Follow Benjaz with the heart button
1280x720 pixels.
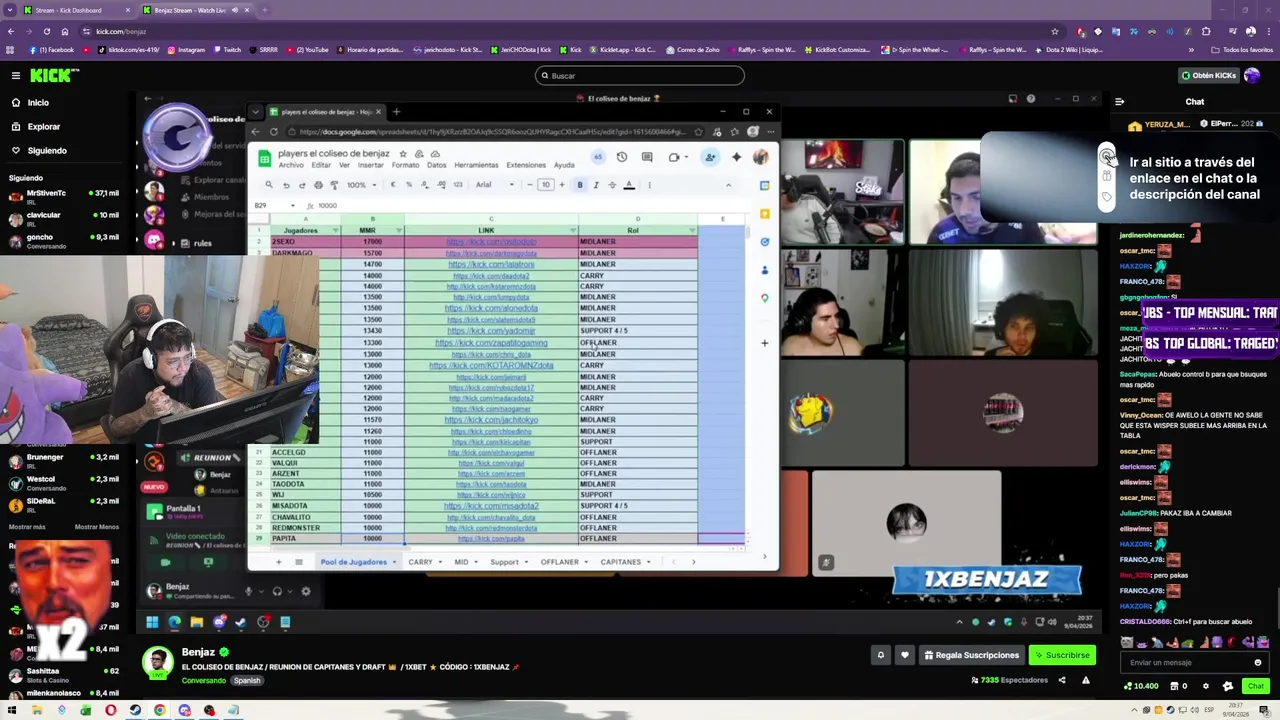pos(905,655)
